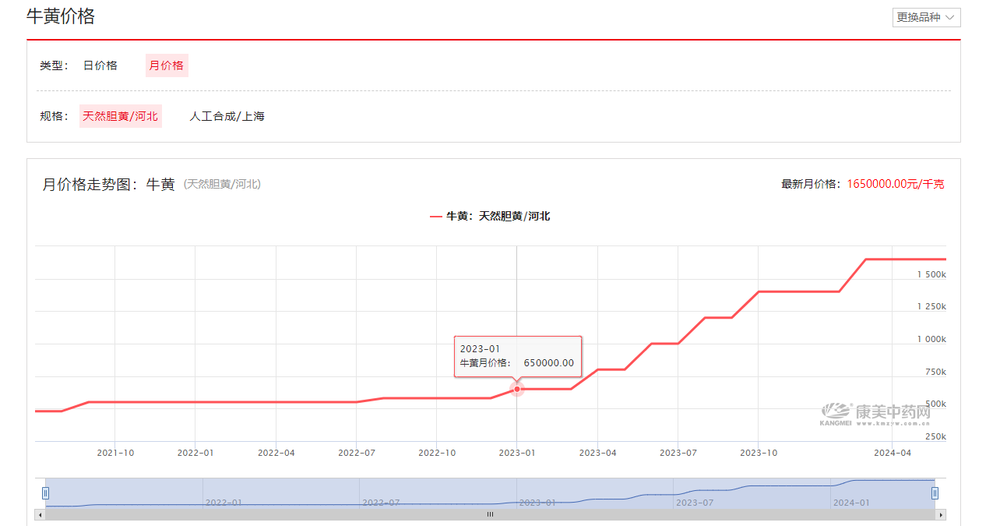Click the 2023-10 x-axis label
Viewport: 1000px width, 526px height.
pos(758,453)
